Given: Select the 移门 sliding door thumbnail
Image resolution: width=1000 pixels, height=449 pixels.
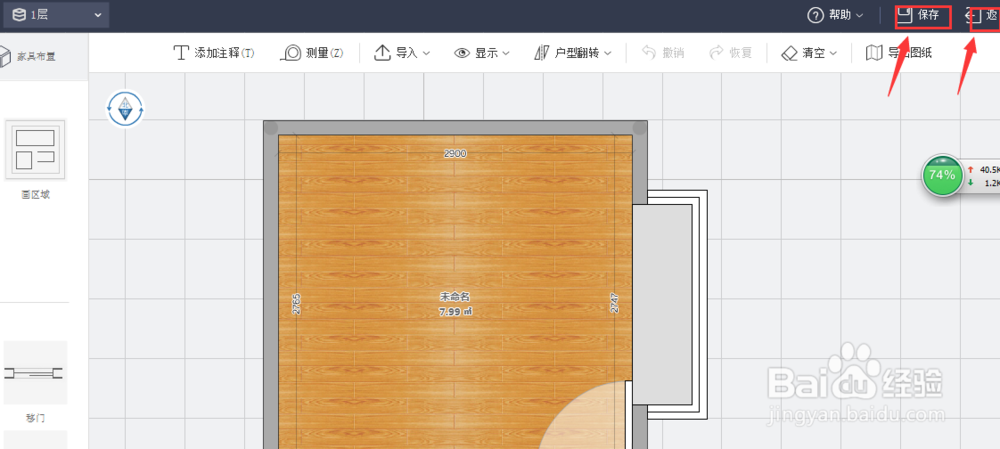Looking at the screenshot, I should pos(35,372).
